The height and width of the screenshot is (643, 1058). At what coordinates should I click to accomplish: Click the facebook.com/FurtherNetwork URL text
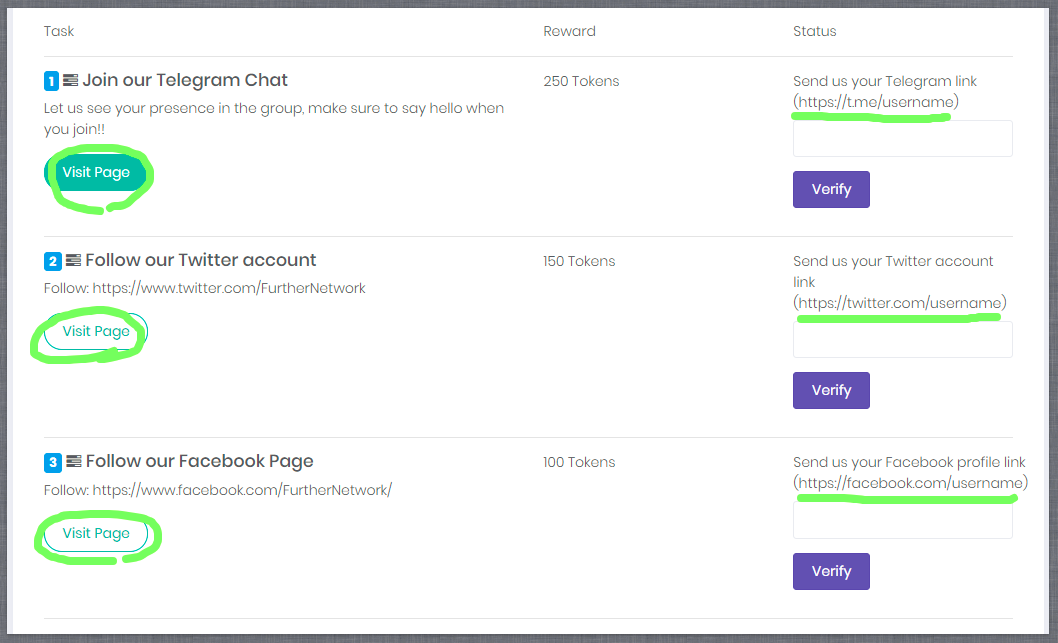click(x=242, y=490)
